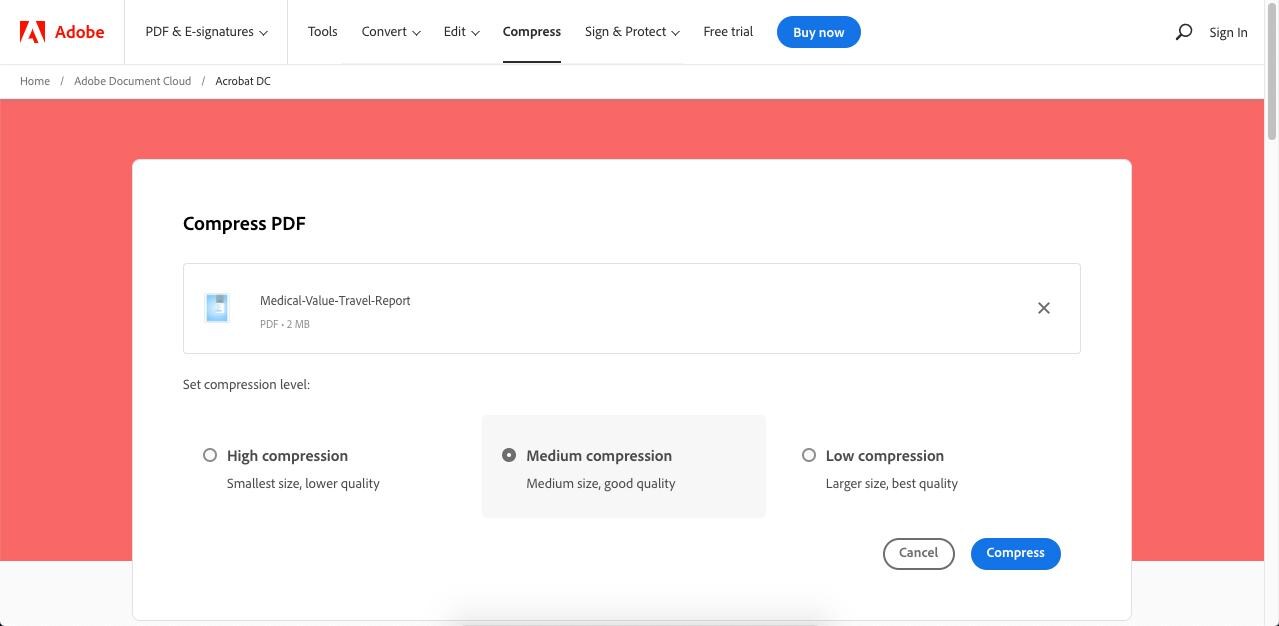Select High compression radio button
Screen dimensions: 1279x626
210,455
